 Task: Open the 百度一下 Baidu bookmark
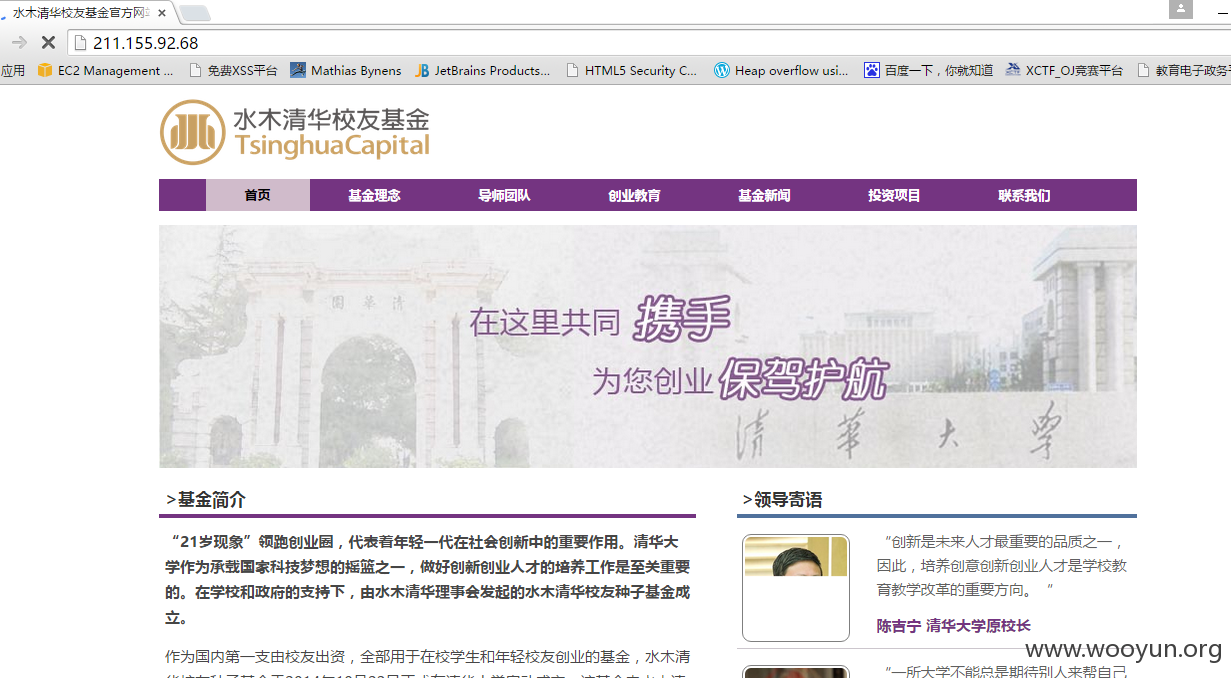929,71
